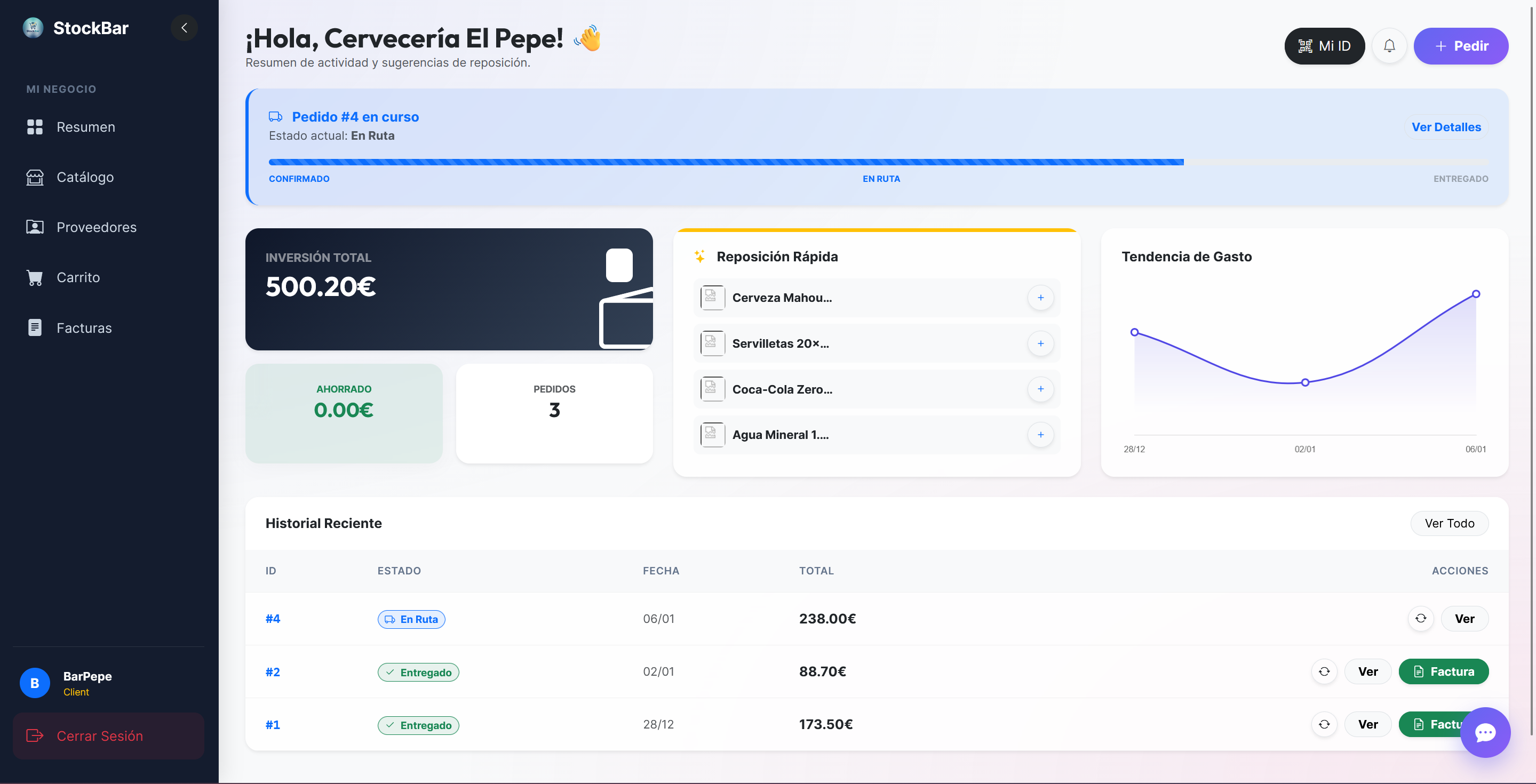Click the Pedidos 3 card
The height and width of the screenshot is (784, 1536).
(554, 414)
